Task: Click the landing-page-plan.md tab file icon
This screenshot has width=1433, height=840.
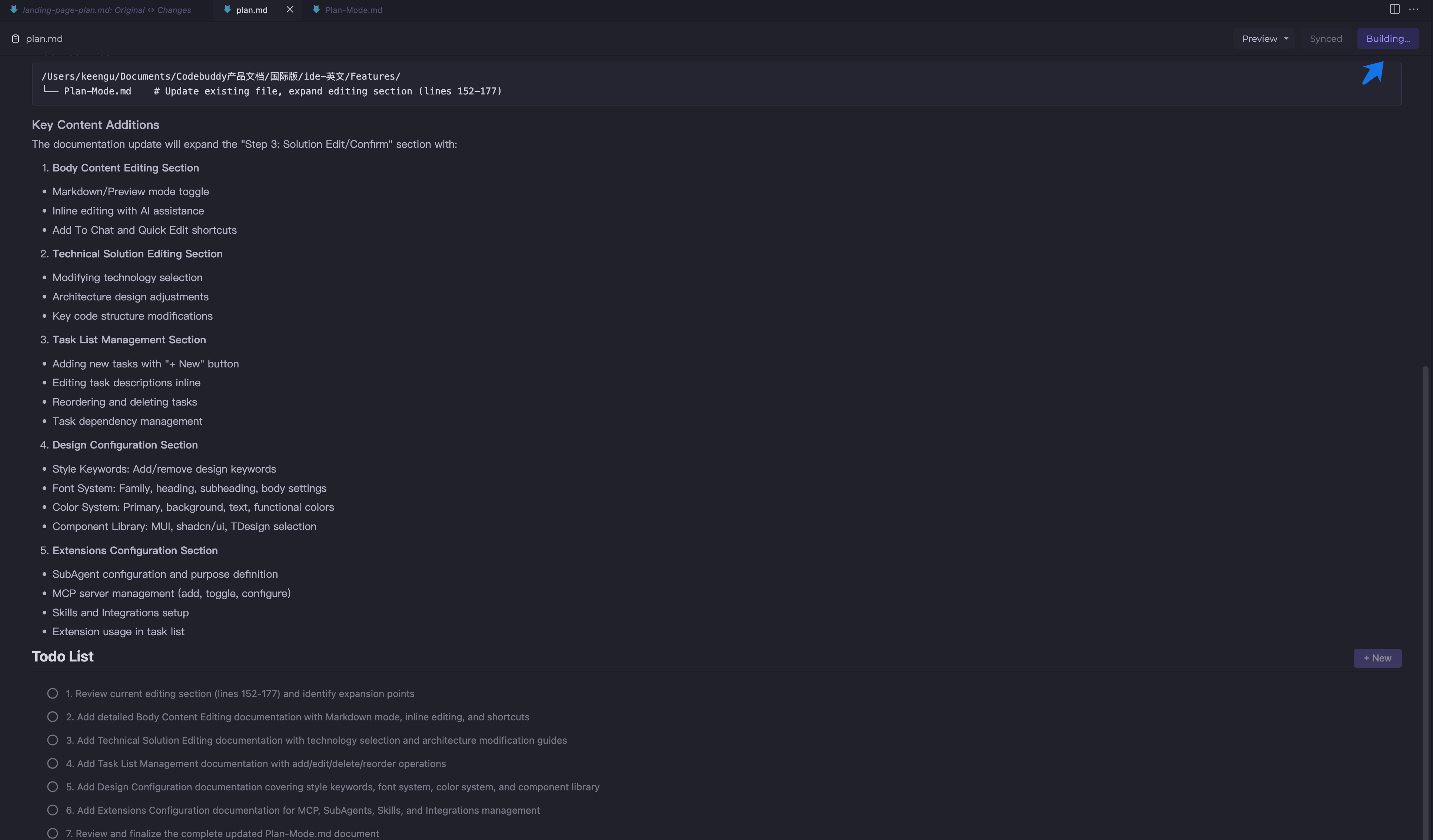Action: (14, 10)
